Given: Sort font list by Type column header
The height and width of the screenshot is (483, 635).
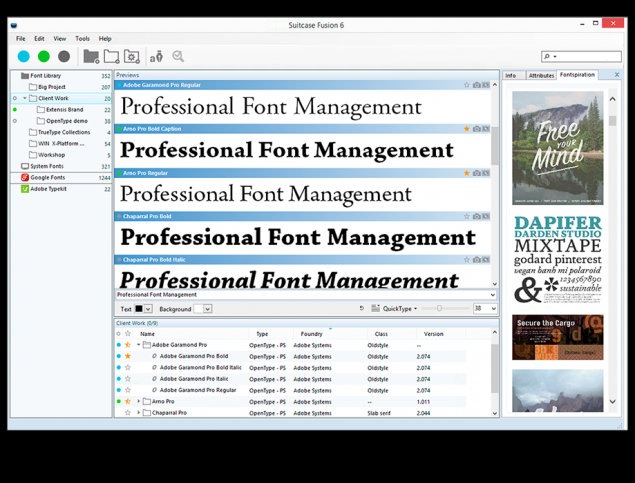Looking at the screenshot, I should pyautogui.click(x=262, y=334).
